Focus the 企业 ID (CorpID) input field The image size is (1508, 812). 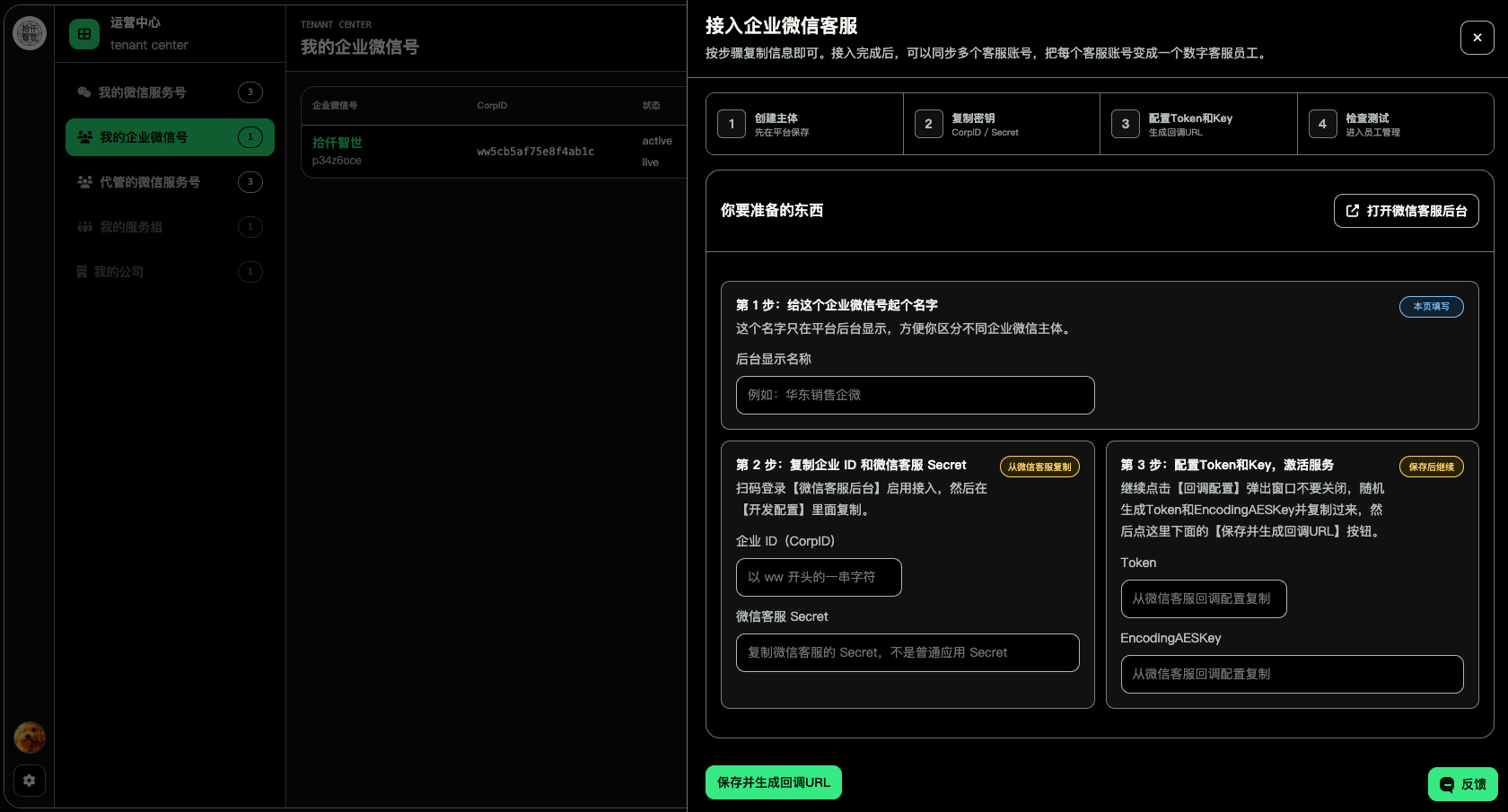tap(819, 577)
